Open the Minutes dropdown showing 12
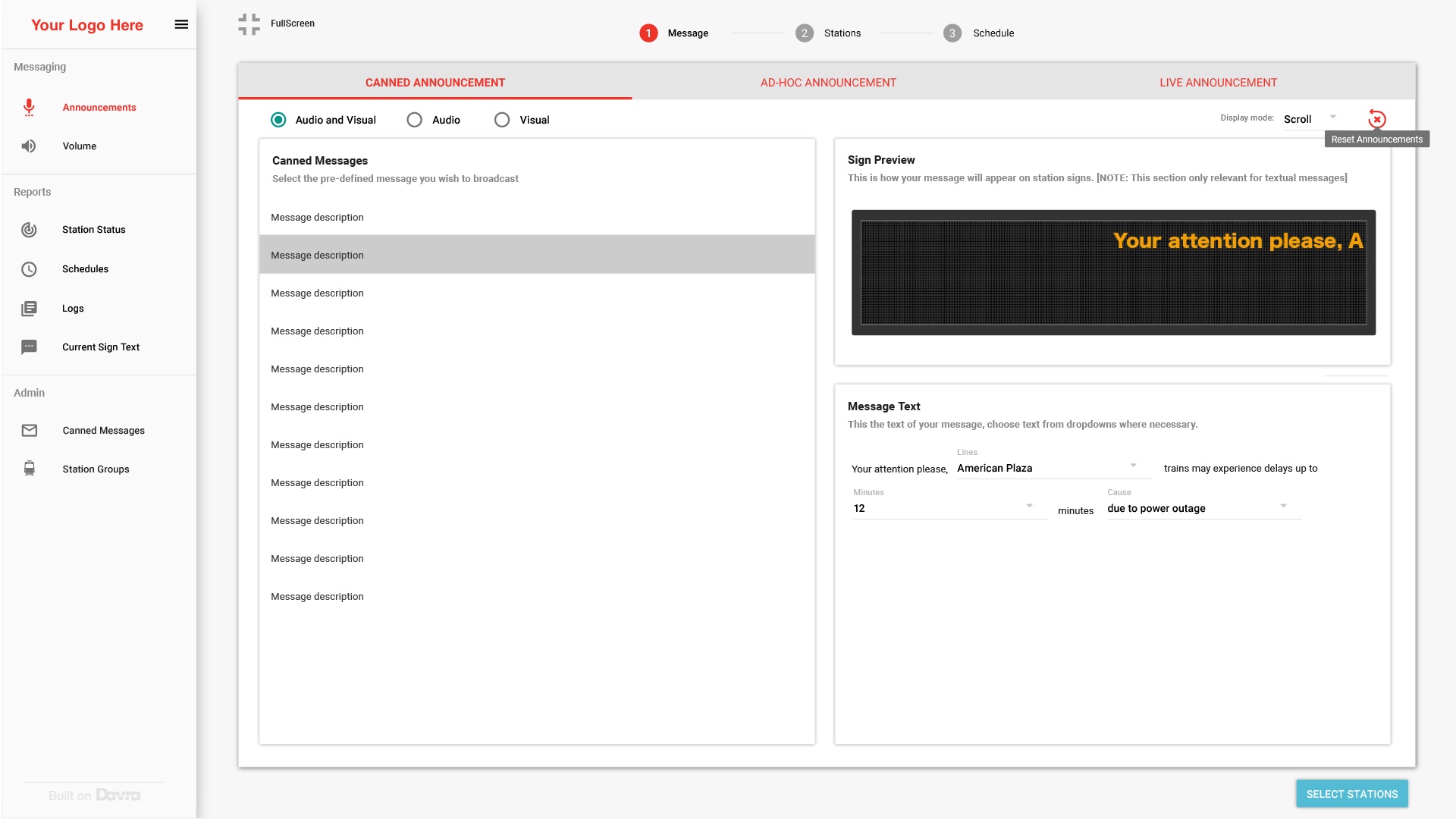Image resolution: width=1456 pixels, height=819 pixels. click(950, 509)
